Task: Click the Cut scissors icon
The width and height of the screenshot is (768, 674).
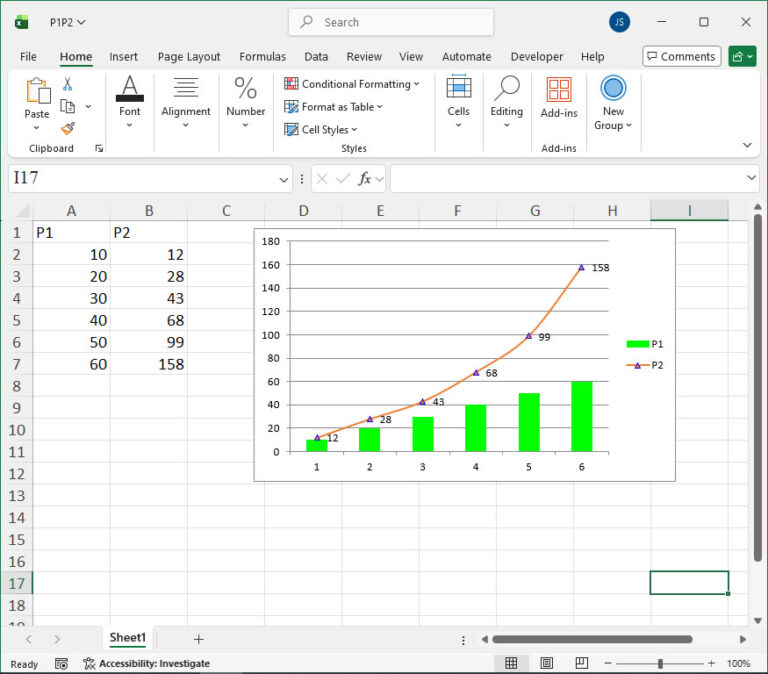Action: click(x=68, y=84)
